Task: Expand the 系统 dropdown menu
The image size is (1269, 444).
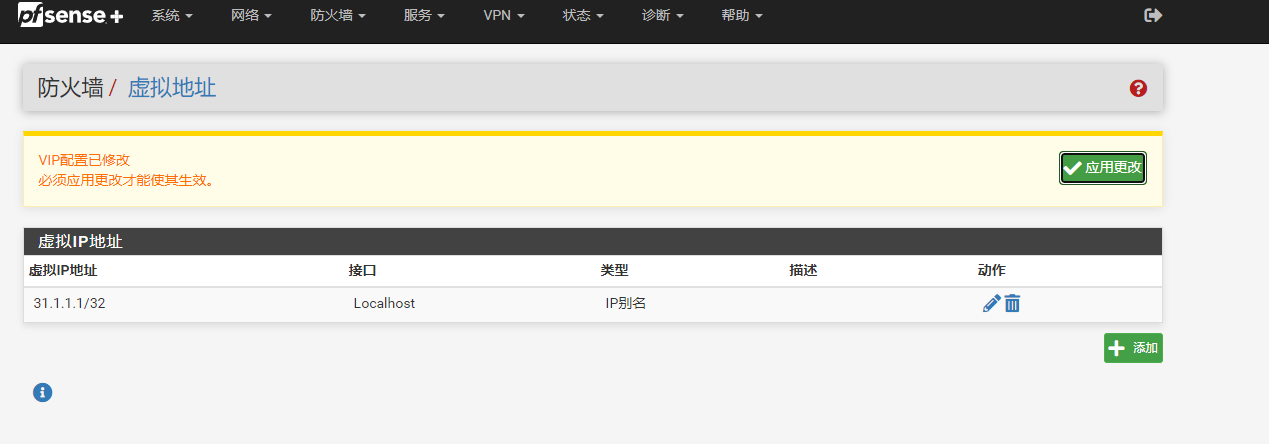Action: coord(171,16)
